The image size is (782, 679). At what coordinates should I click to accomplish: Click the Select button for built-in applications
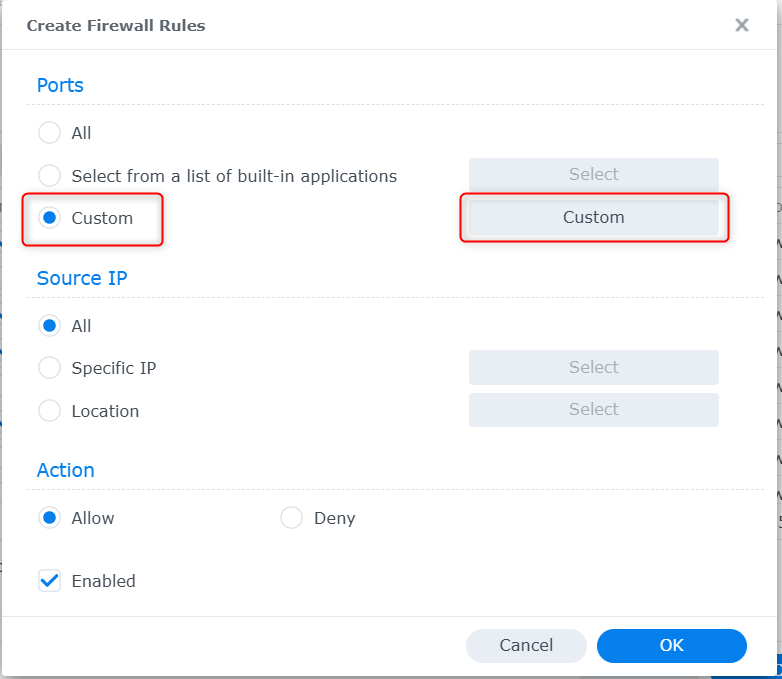click(593, 174)
